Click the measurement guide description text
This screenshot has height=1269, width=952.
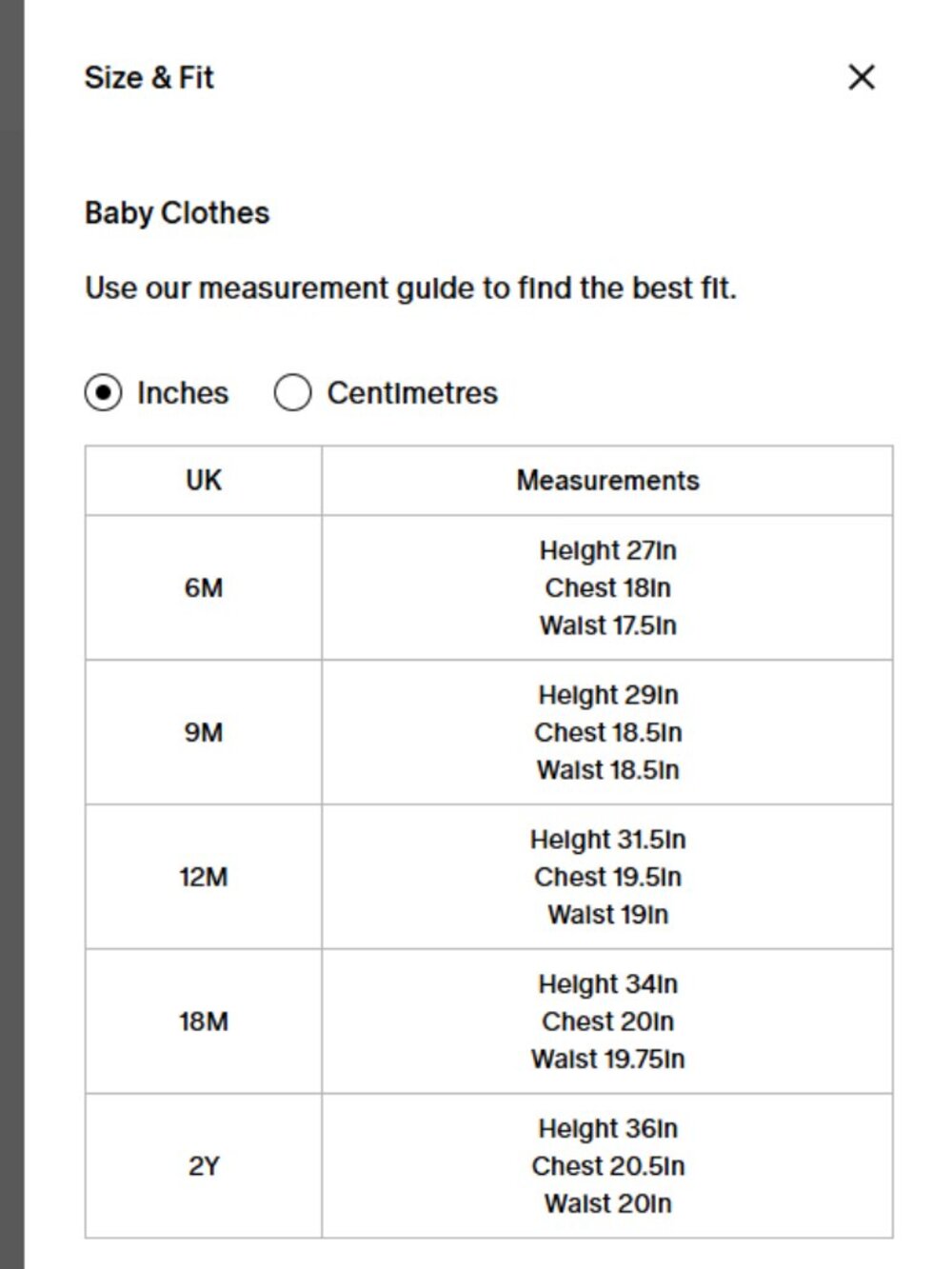(410, 288)
